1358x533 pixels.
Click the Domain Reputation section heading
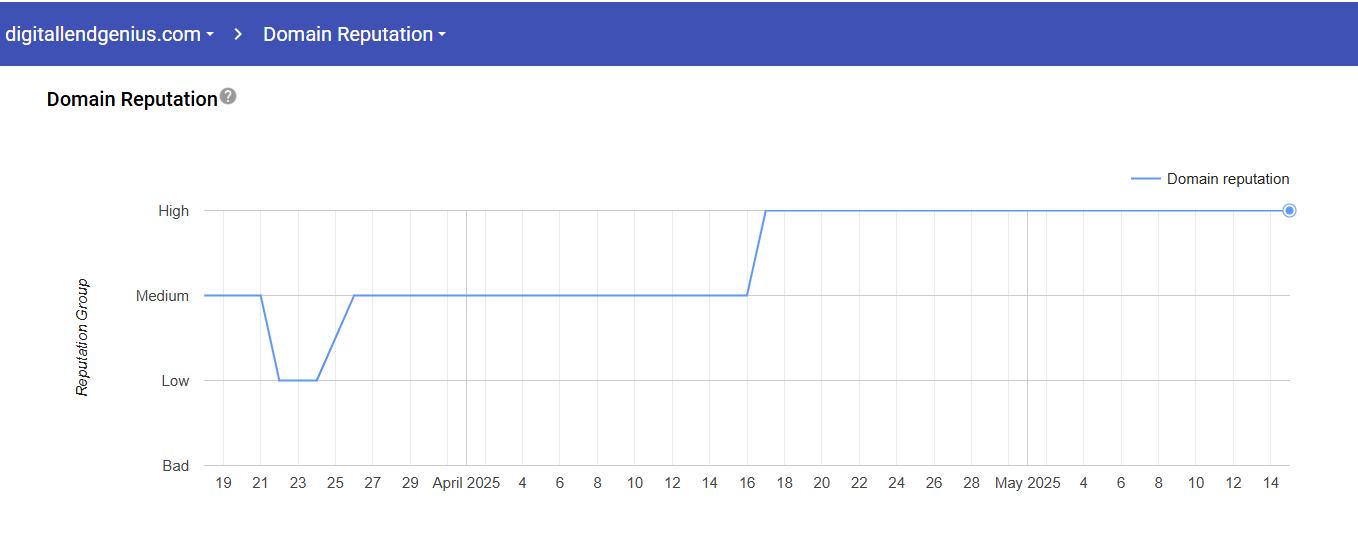click(132, 99)
